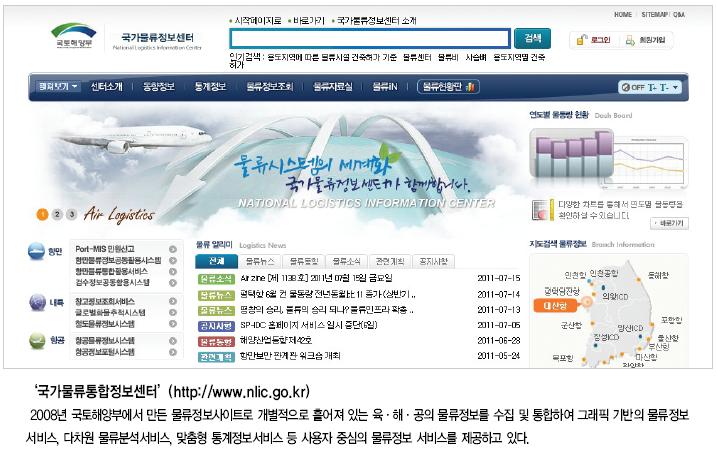Select popular search term 물류센터

coord(417,57)
